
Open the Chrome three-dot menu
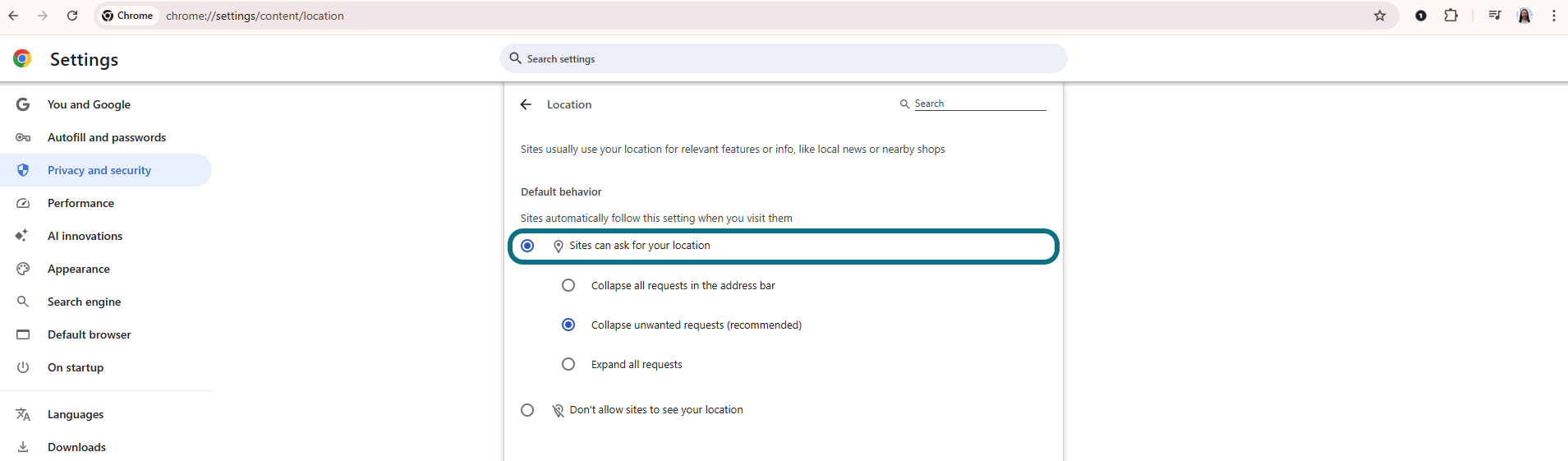pyautogui.click(x=1554, y=16)
